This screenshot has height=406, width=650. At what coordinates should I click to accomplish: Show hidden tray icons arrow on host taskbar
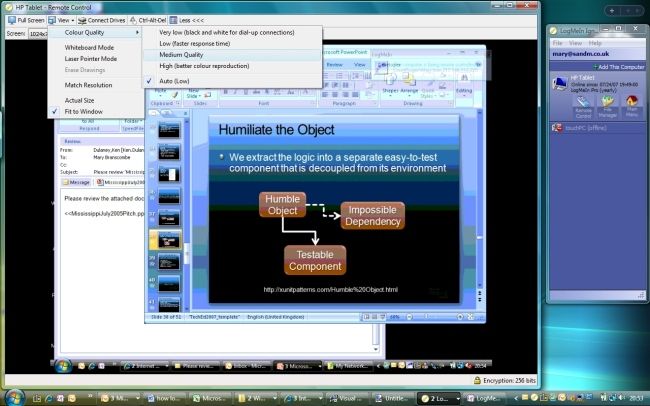(515, 398)
